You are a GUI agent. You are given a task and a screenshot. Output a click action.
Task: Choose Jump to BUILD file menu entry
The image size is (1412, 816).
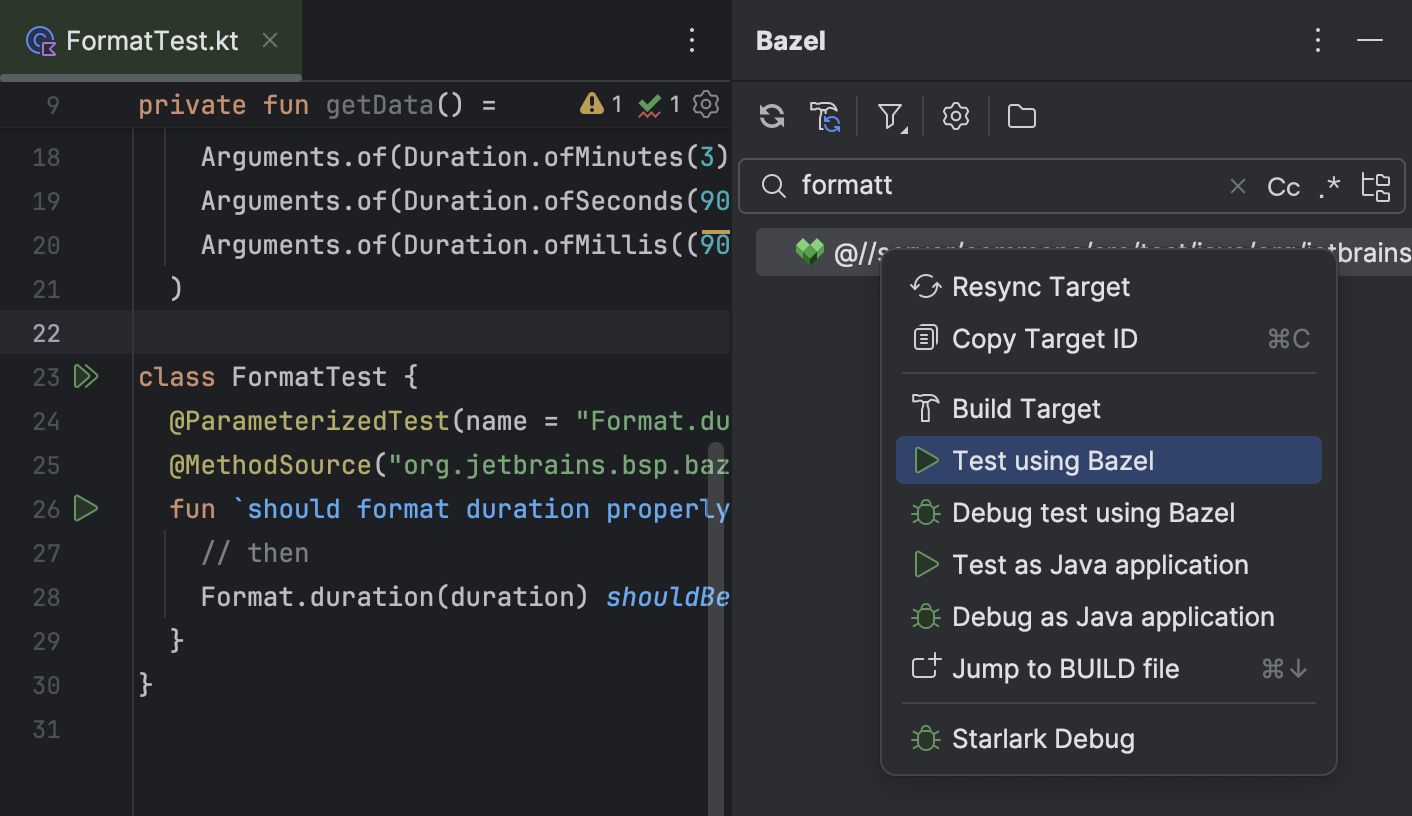1065,668
